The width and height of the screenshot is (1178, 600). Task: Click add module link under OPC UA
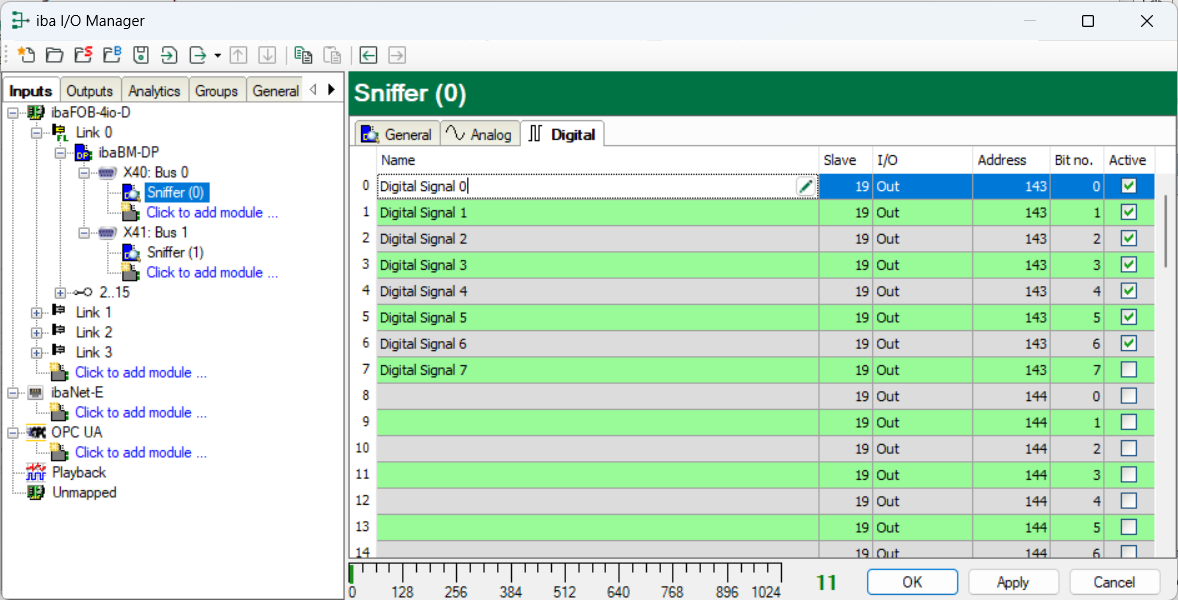tap(140, 452)
